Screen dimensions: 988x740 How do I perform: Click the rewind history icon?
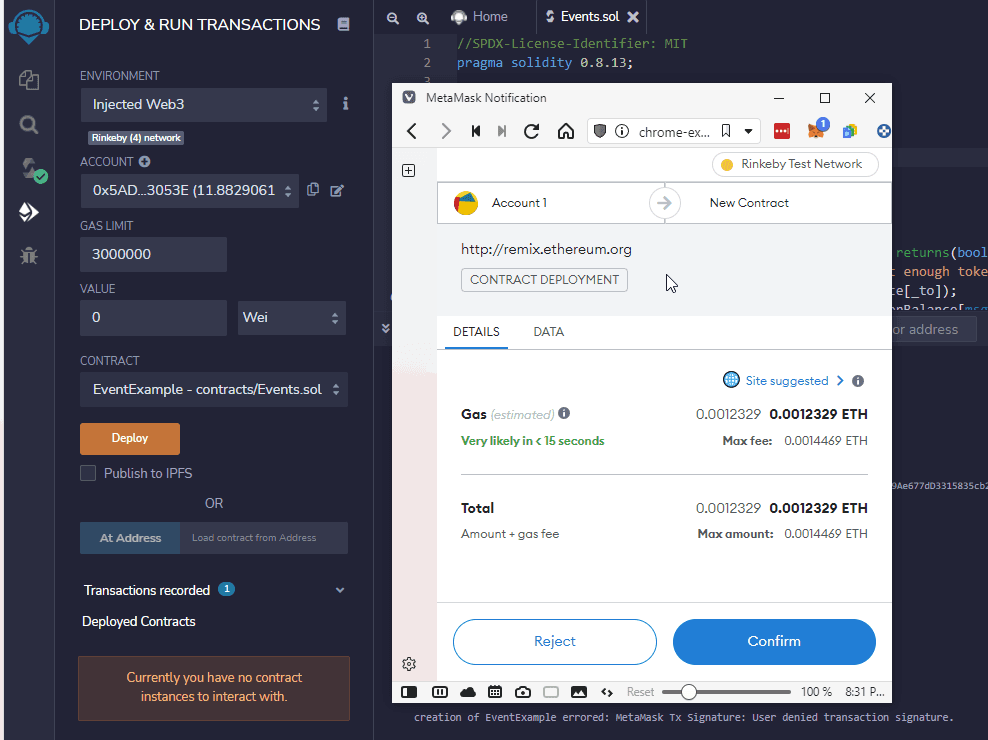click(476, 131)
